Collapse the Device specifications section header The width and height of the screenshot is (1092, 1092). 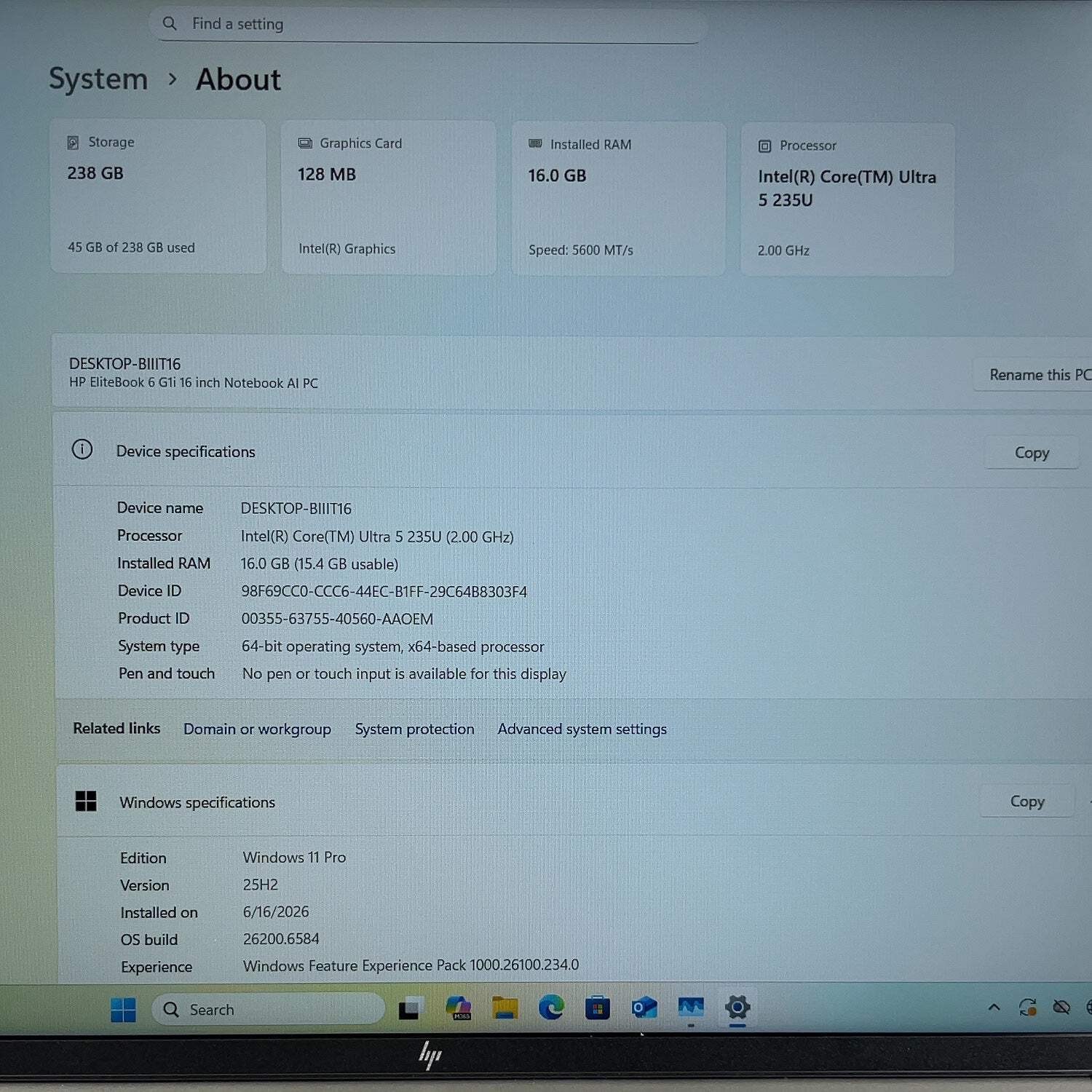(572, 451)
